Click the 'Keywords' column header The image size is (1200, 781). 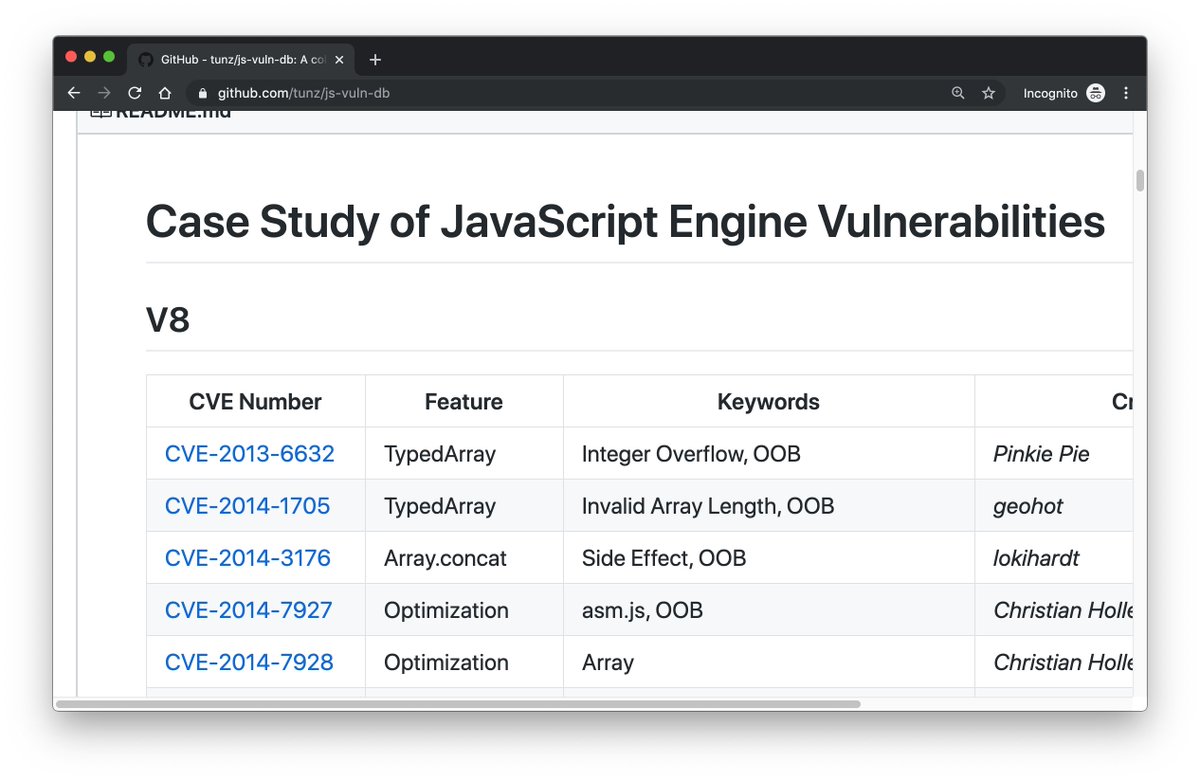click(x=768, y=402)
